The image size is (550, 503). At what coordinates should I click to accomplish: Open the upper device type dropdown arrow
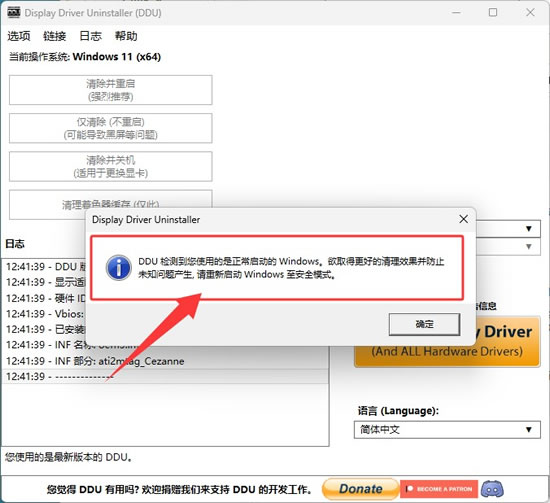(529, 229)
